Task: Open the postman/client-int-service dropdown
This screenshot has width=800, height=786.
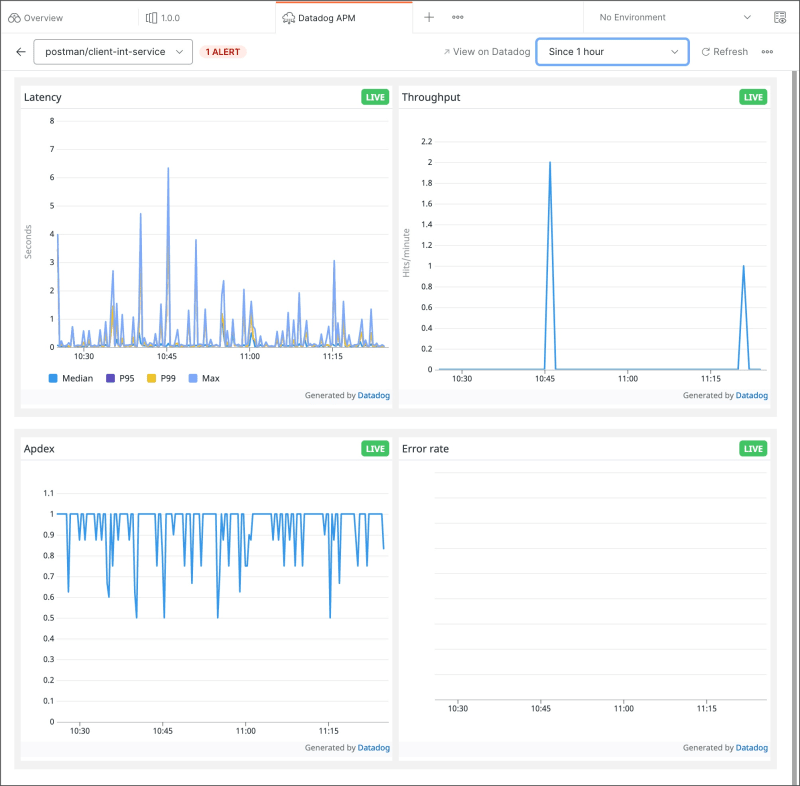Action: click(x=112, y=51)
